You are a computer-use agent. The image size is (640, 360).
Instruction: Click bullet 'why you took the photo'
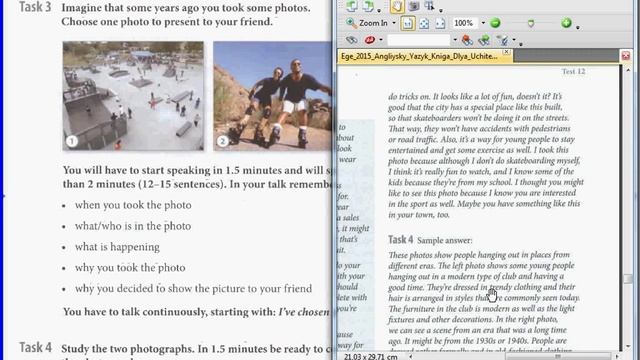pyautogui.click(x=130, y=268)
